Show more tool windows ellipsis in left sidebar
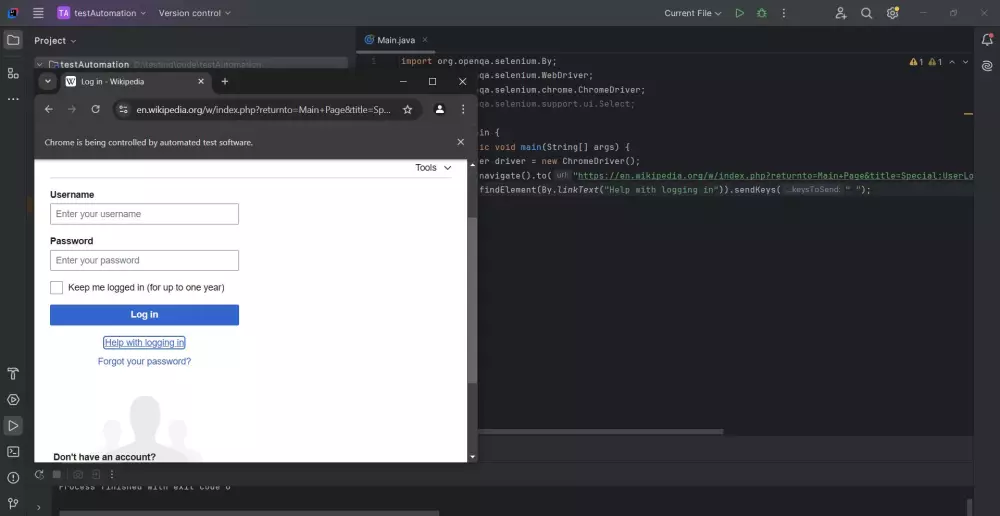This screenshot has width=1000, height=516. point(13,100)
